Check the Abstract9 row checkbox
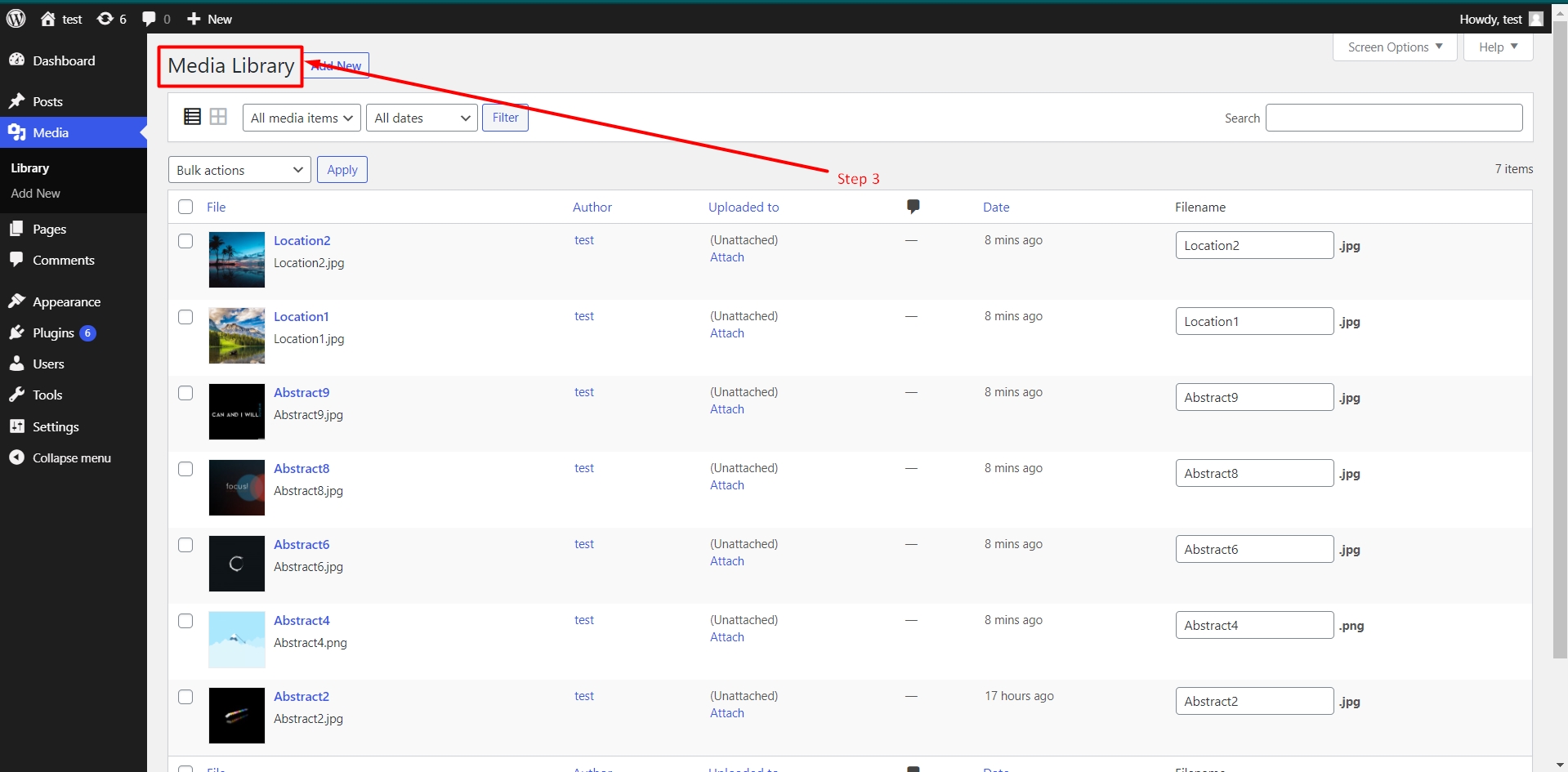1568x772 pixels. coord(185,393)
